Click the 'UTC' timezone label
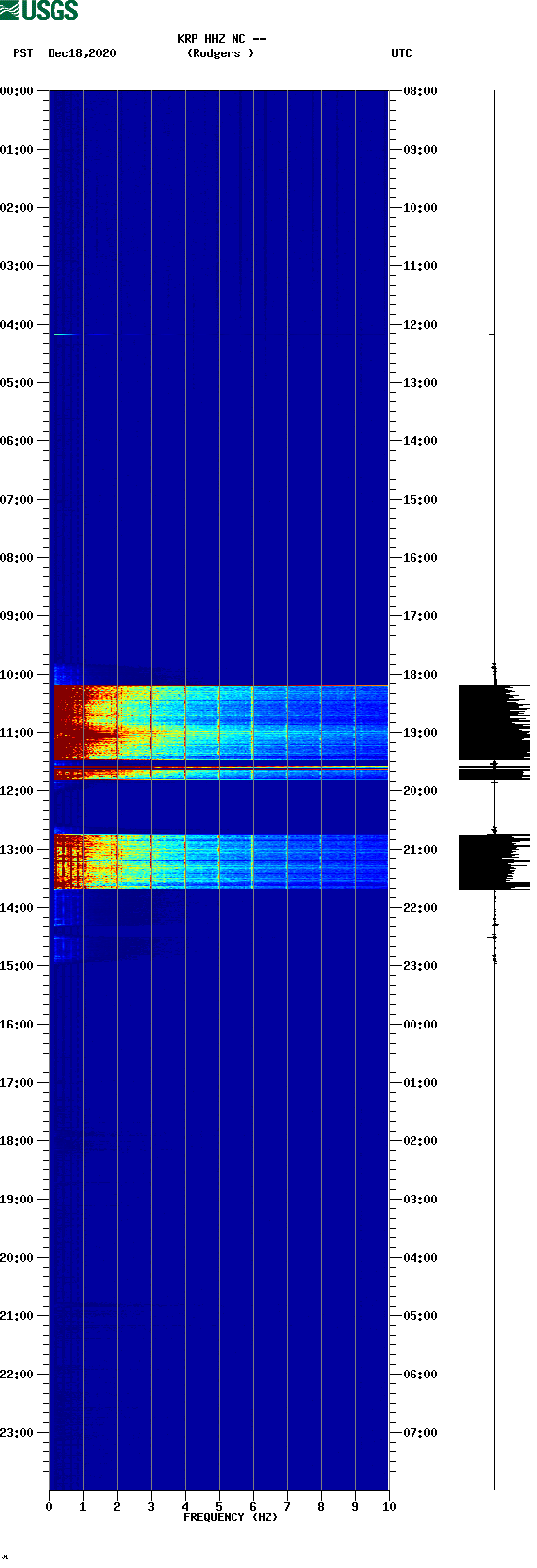Screen dimensions: 537x1568 (402, 53)
